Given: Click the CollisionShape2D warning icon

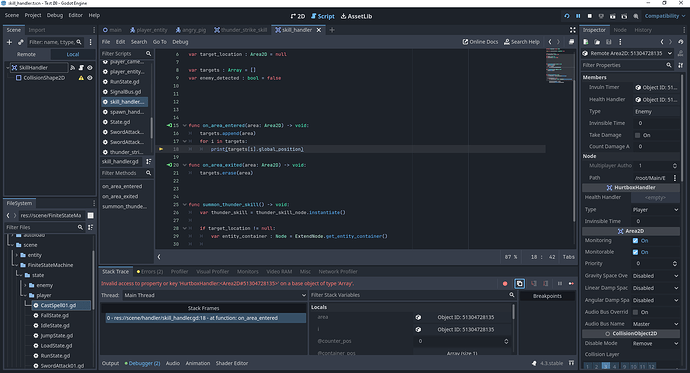Looking at the screenshot, I should pos(81,78).
